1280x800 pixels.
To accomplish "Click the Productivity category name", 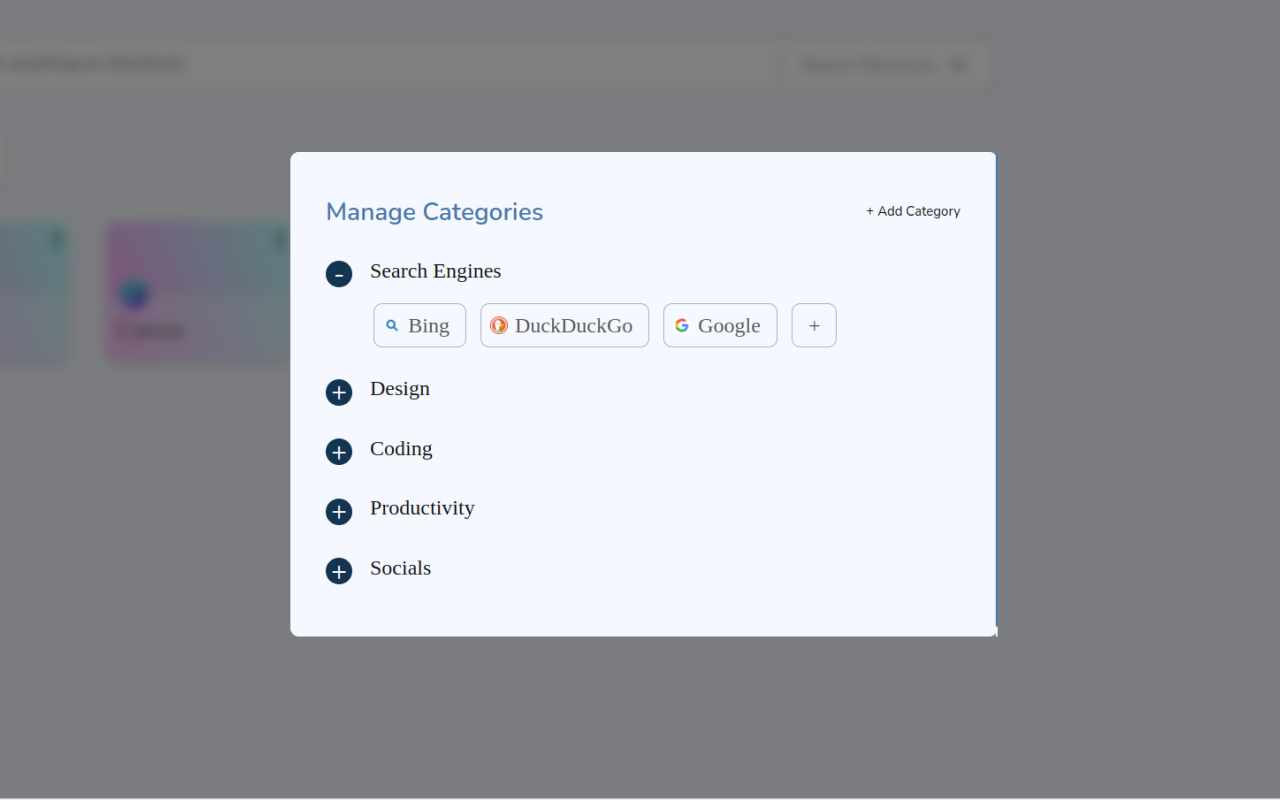I will (x=422, y=508).
